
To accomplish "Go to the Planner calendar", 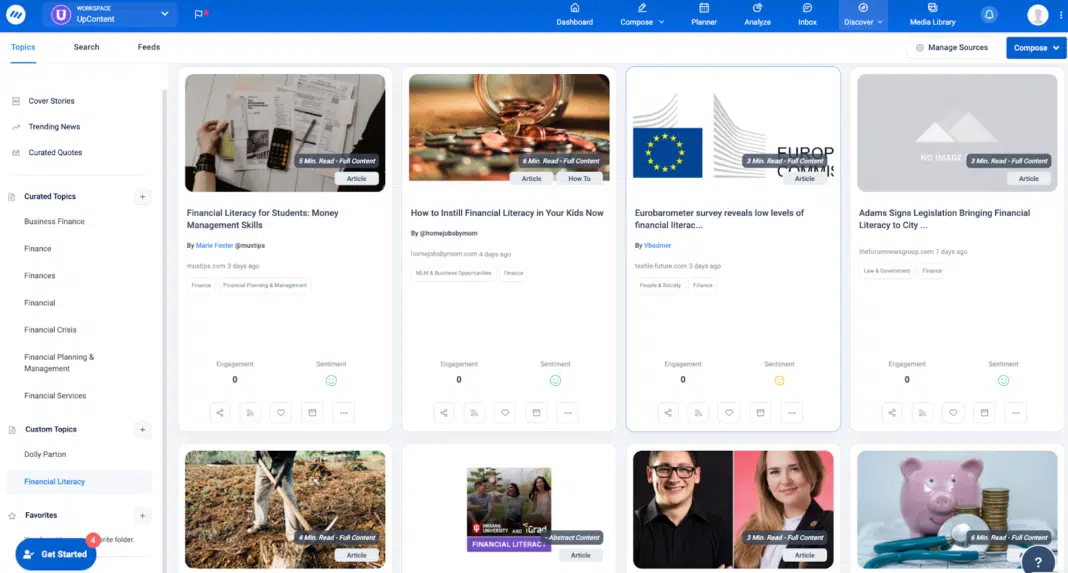I will [x=704, y=15].
